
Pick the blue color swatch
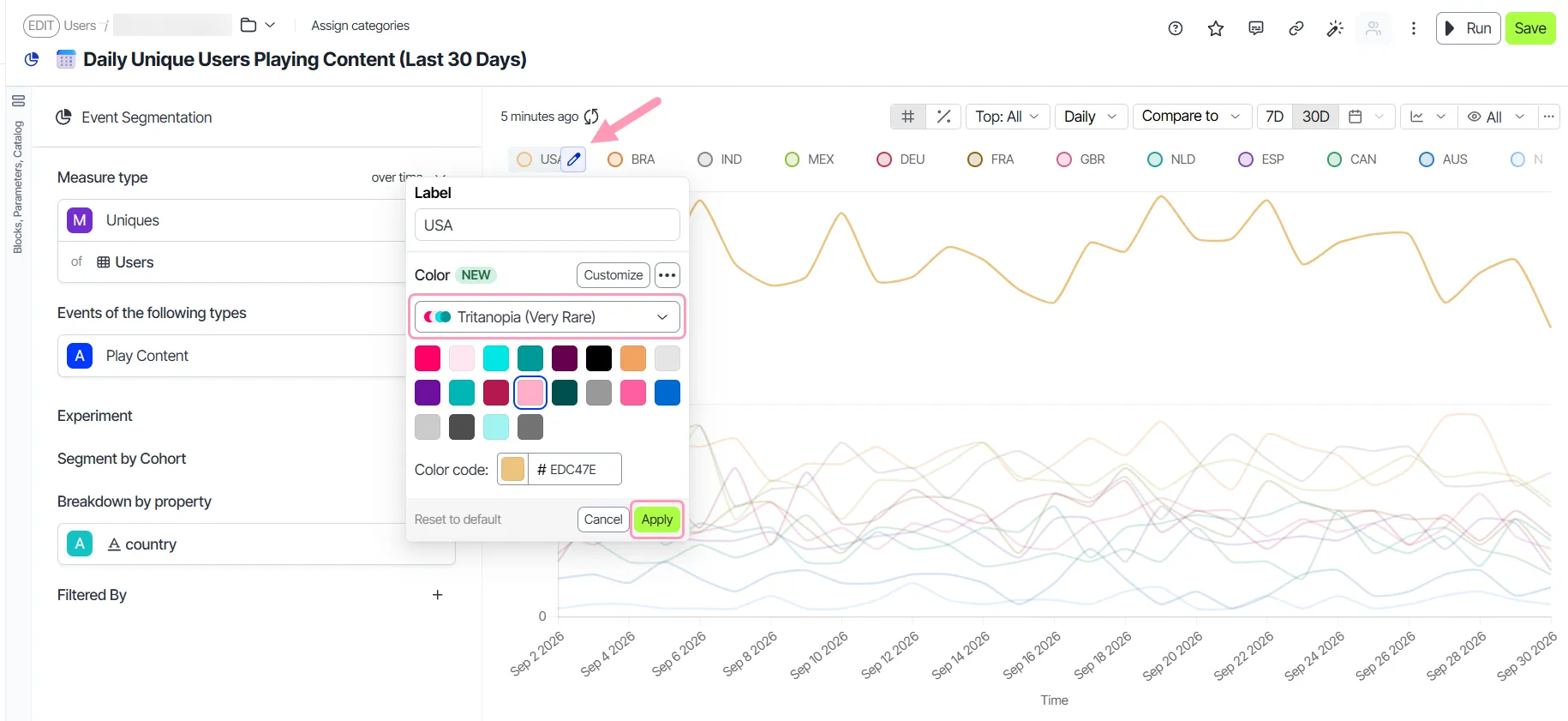[667, 393]
